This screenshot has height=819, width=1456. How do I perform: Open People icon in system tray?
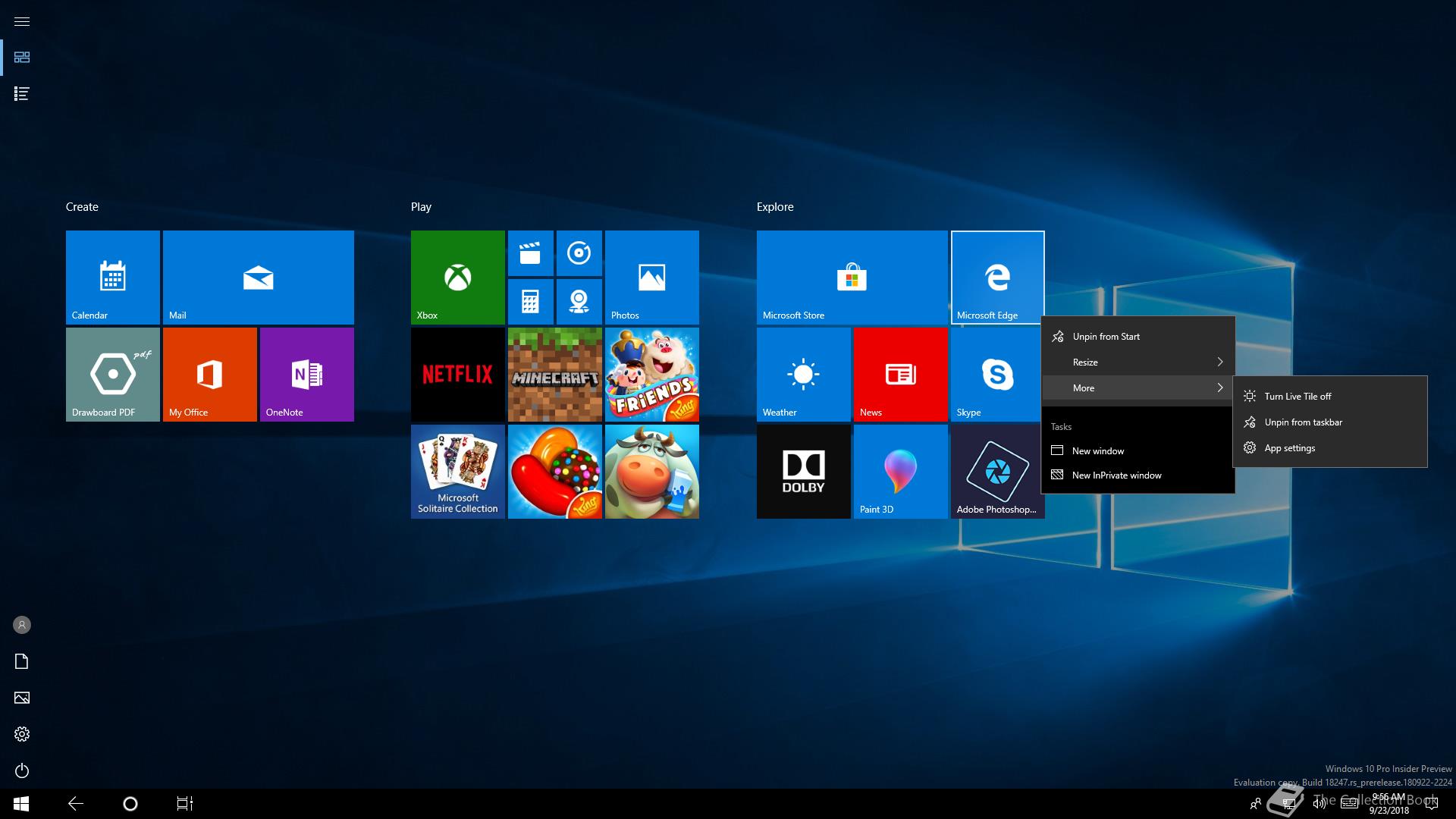click(1256, 804)
